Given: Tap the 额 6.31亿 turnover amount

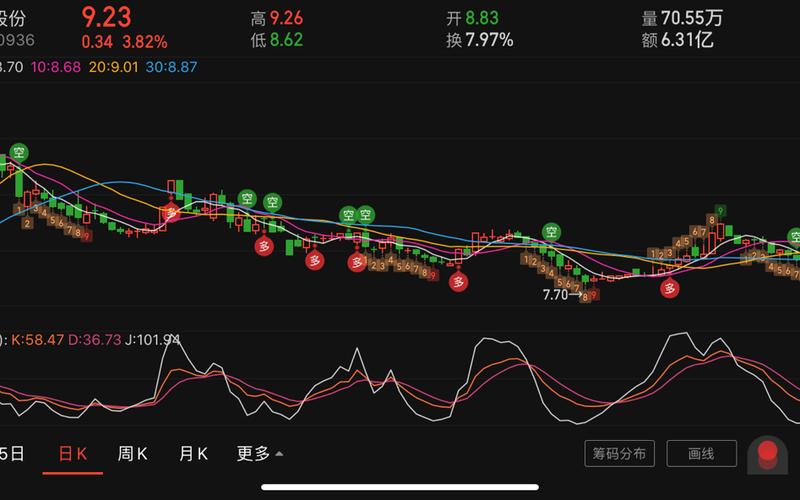Looking at the screenshot, I should (678, 40).
